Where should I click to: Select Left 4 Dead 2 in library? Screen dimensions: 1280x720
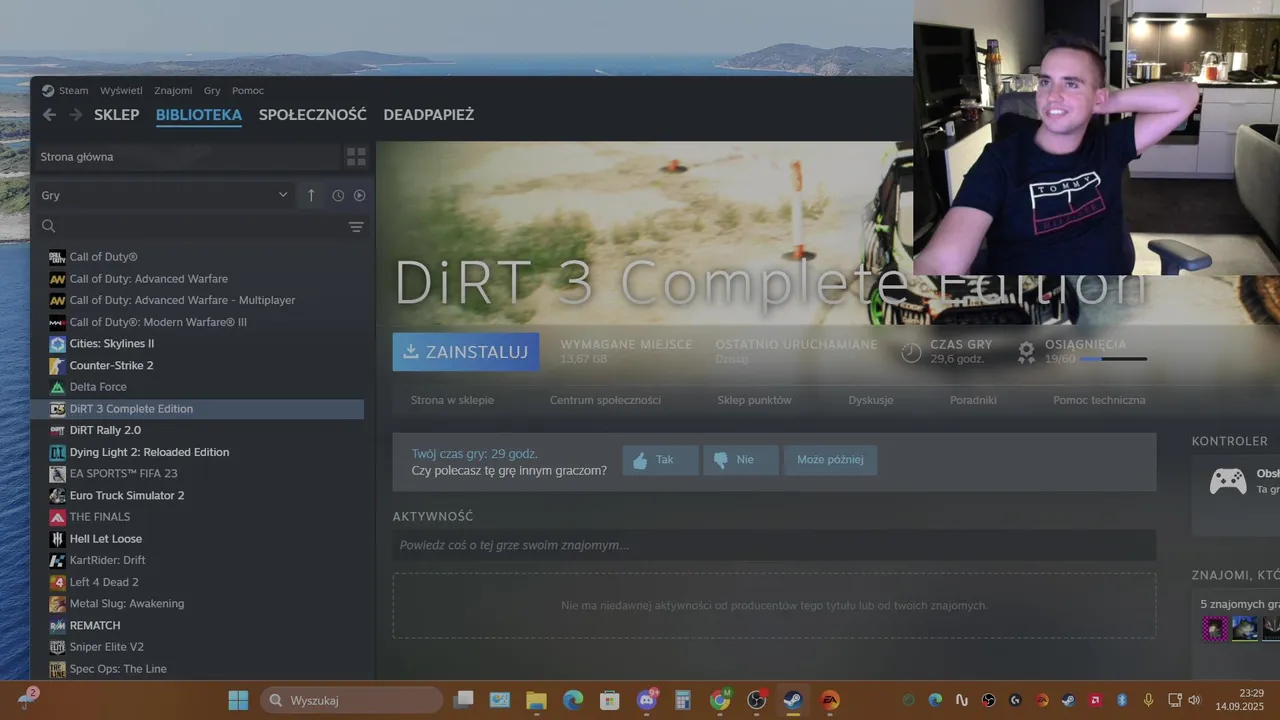click(x=197, y=582)
